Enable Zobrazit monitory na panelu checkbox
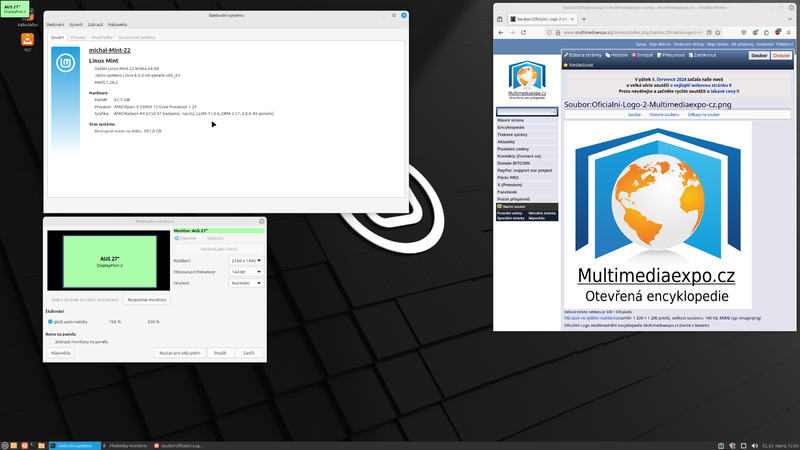800x450 pixels. point(52,341)
